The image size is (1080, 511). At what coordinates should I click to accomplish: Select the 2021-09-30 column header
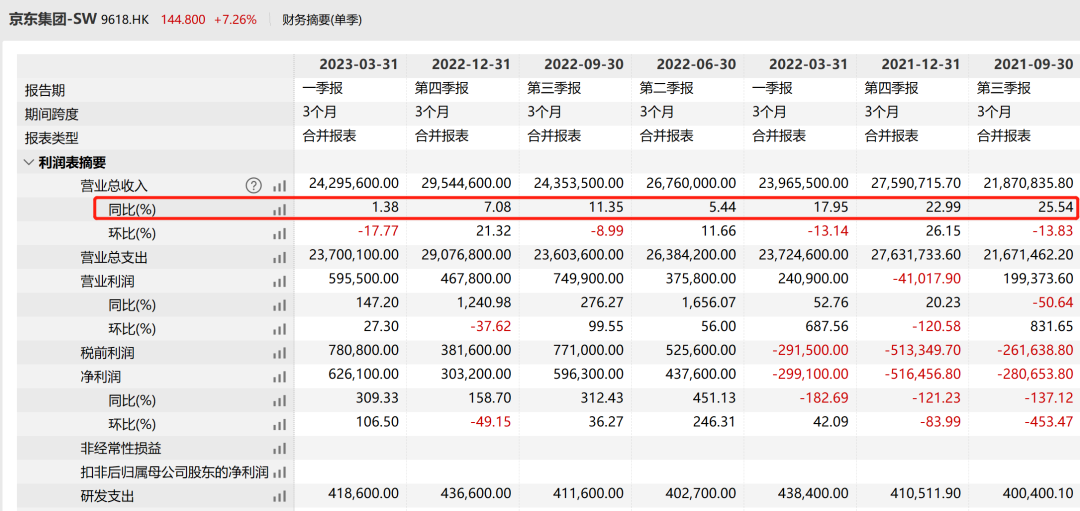coord(1033,64)
